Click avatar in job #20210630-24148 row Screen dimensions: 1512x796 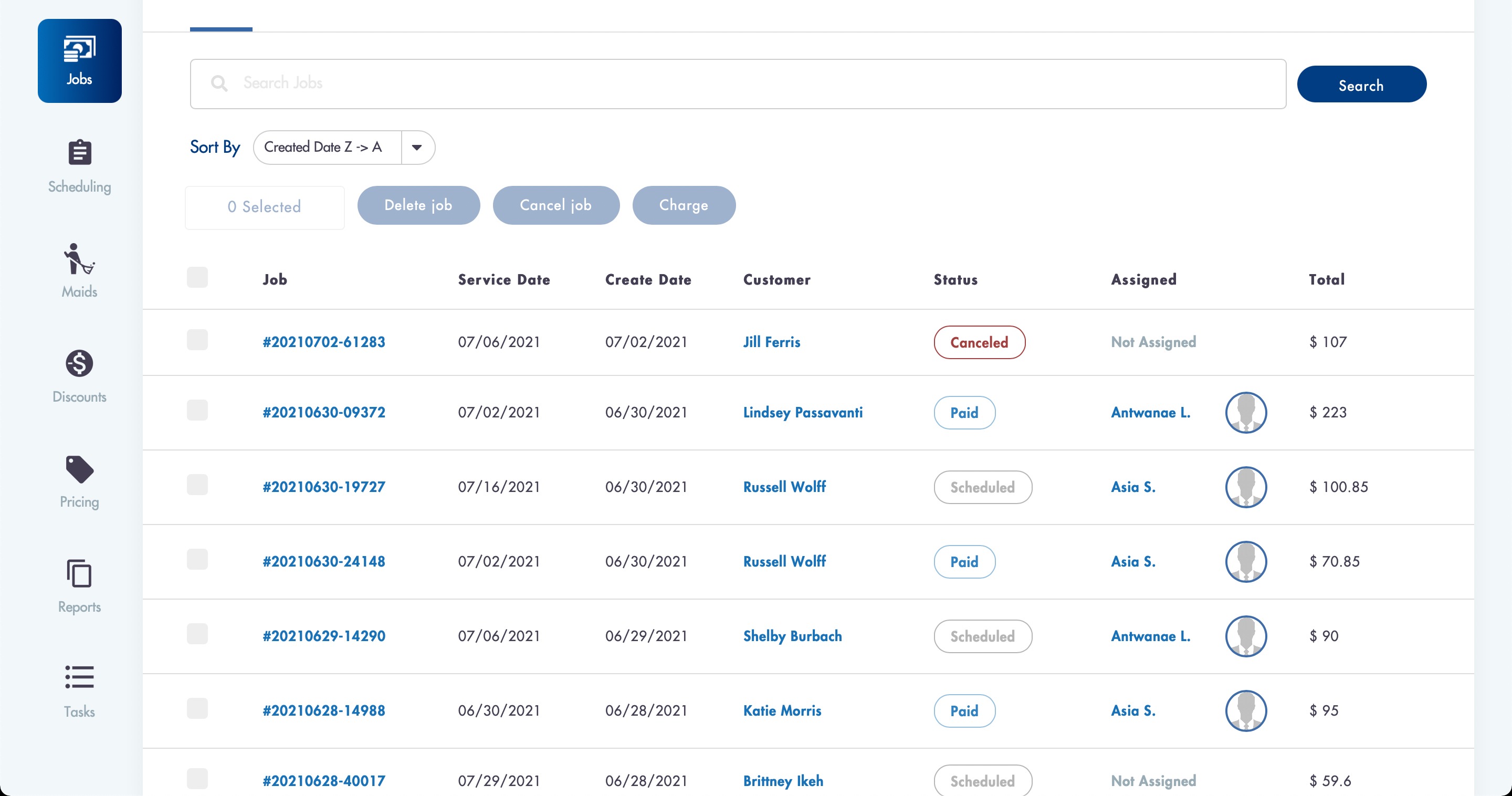[1245, 561]
